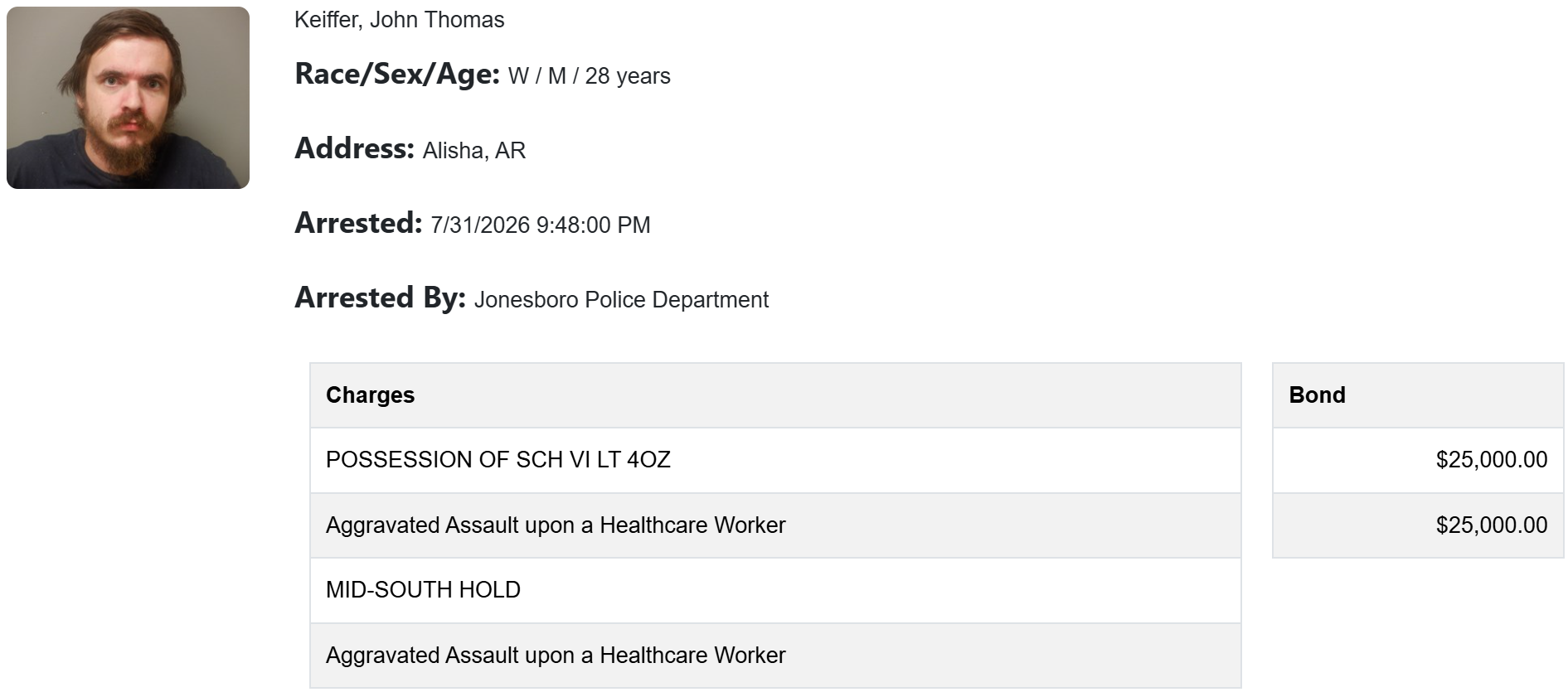
Task: Click the 9:48:00 PM arrest time
Action: [594, 225]
